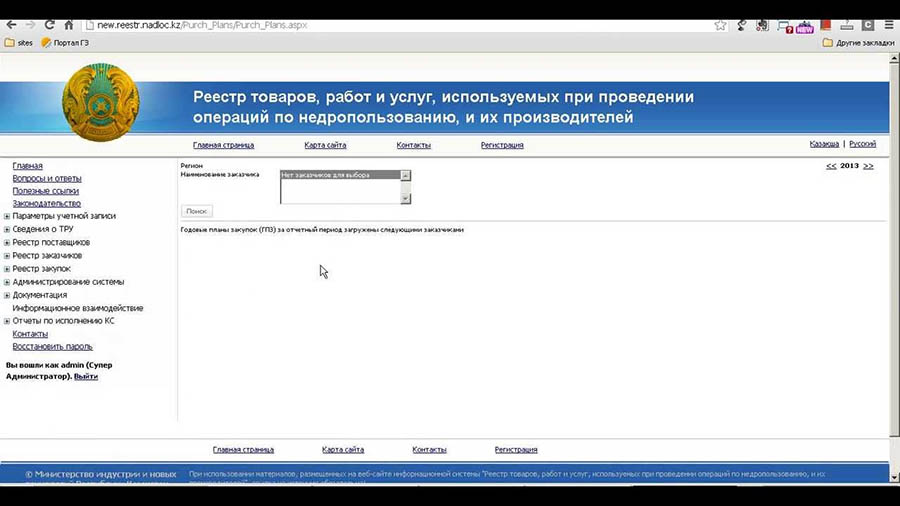
Task: Open the 'Портал ГЗ' bookmark
Action: (x=66, y=43)
